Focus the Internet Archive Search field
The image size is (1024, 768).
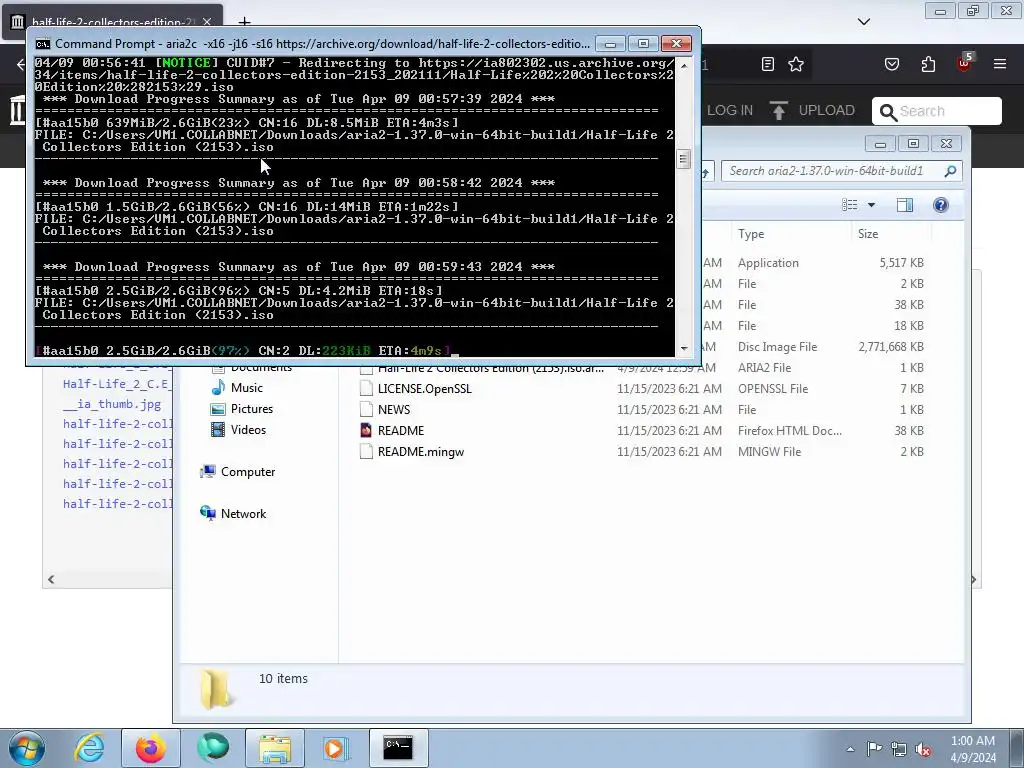click(x=936, y=111)
